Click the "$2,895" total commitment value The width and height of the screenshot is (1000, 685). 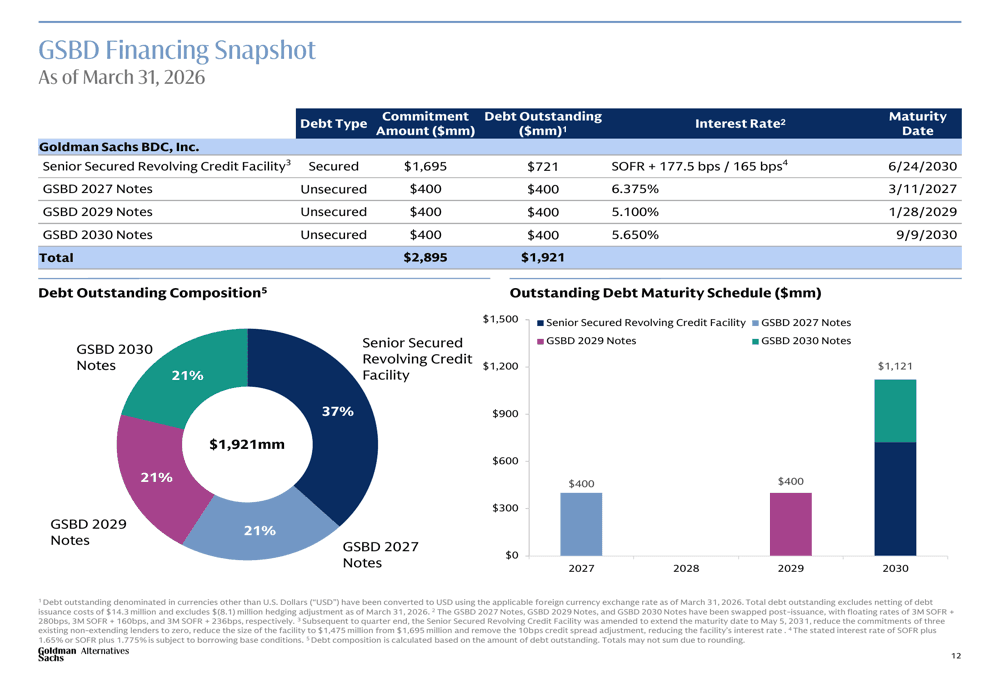[425, 258]
